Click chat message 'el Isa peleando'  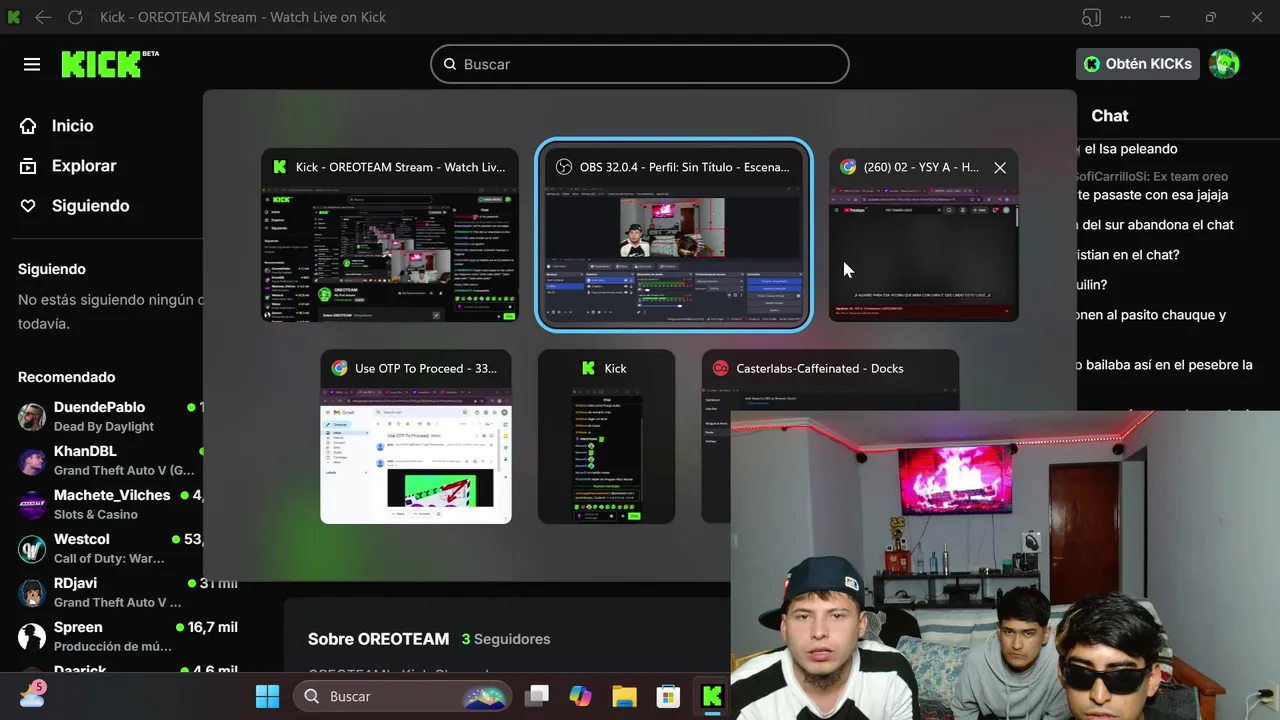1130,149
